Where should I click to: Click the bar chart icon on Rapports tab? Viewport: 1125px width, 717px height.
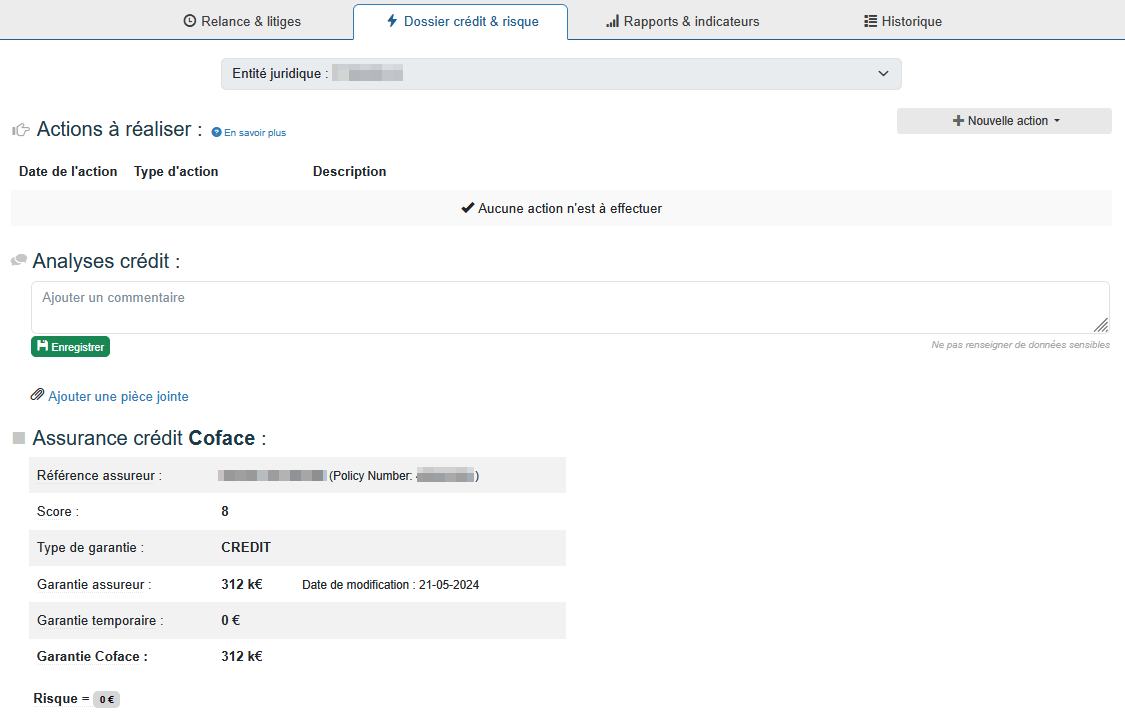tap(612, 21)
